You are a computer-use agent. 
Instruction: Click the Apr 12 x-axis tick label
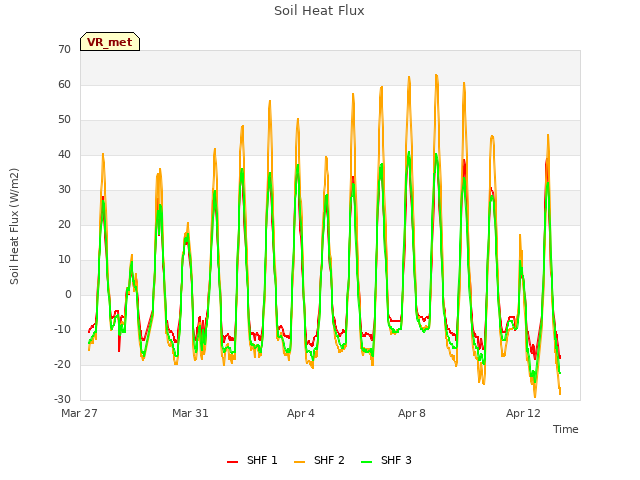coord(523,413)
